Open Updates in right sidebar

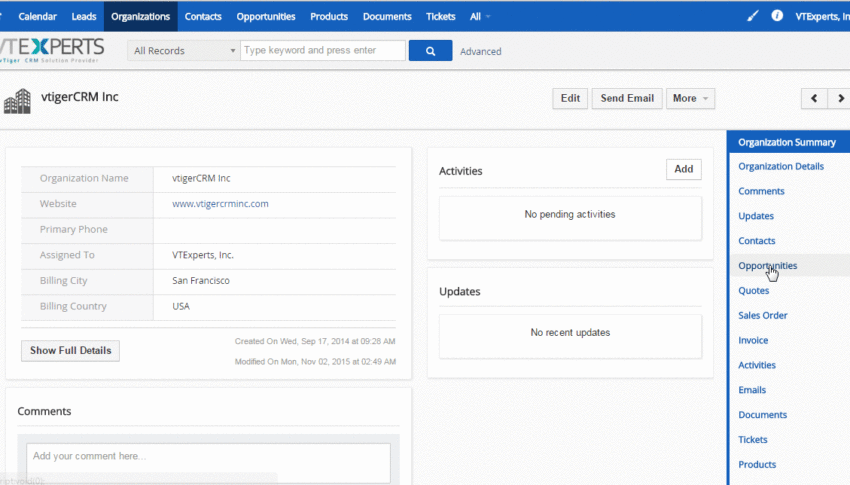[x=756, y=216]
